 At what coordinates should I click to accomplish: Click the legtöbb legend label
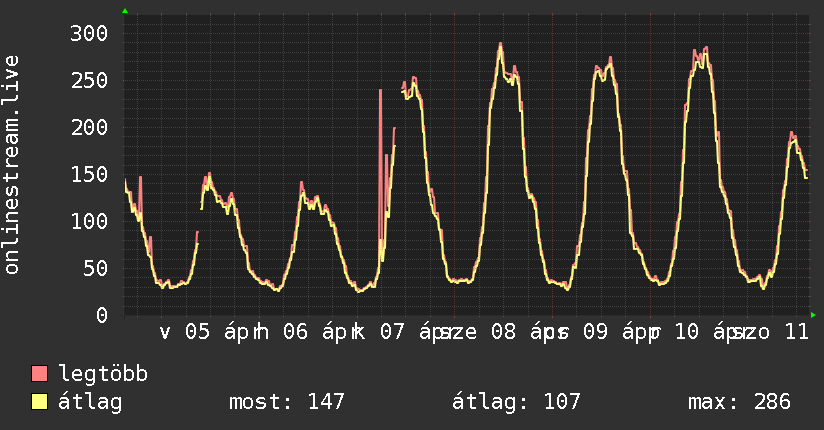pos(103,374)
